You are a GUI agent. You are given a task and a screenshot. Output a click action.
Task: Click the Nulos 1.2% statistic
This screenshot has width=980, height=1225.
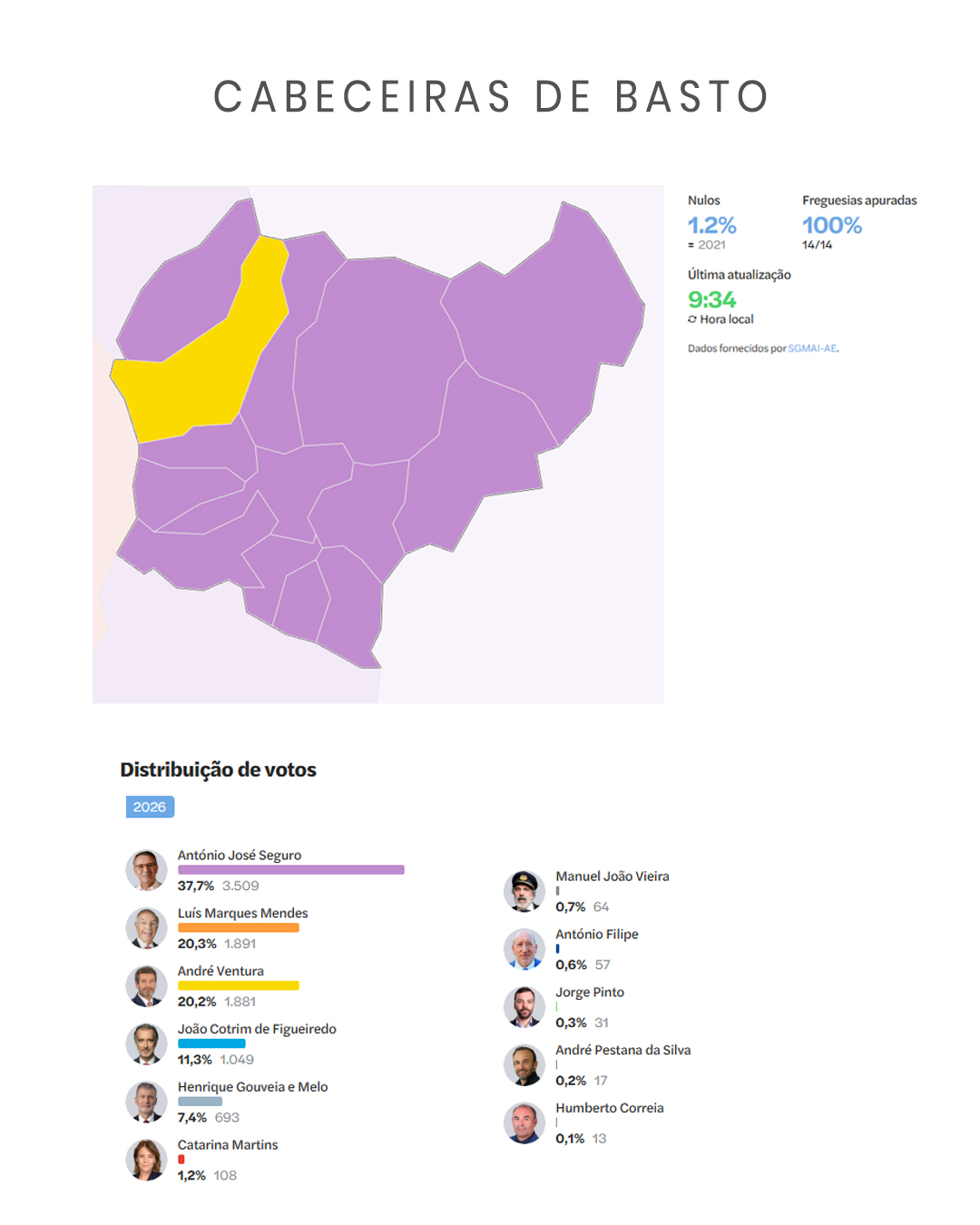[711, 225]
